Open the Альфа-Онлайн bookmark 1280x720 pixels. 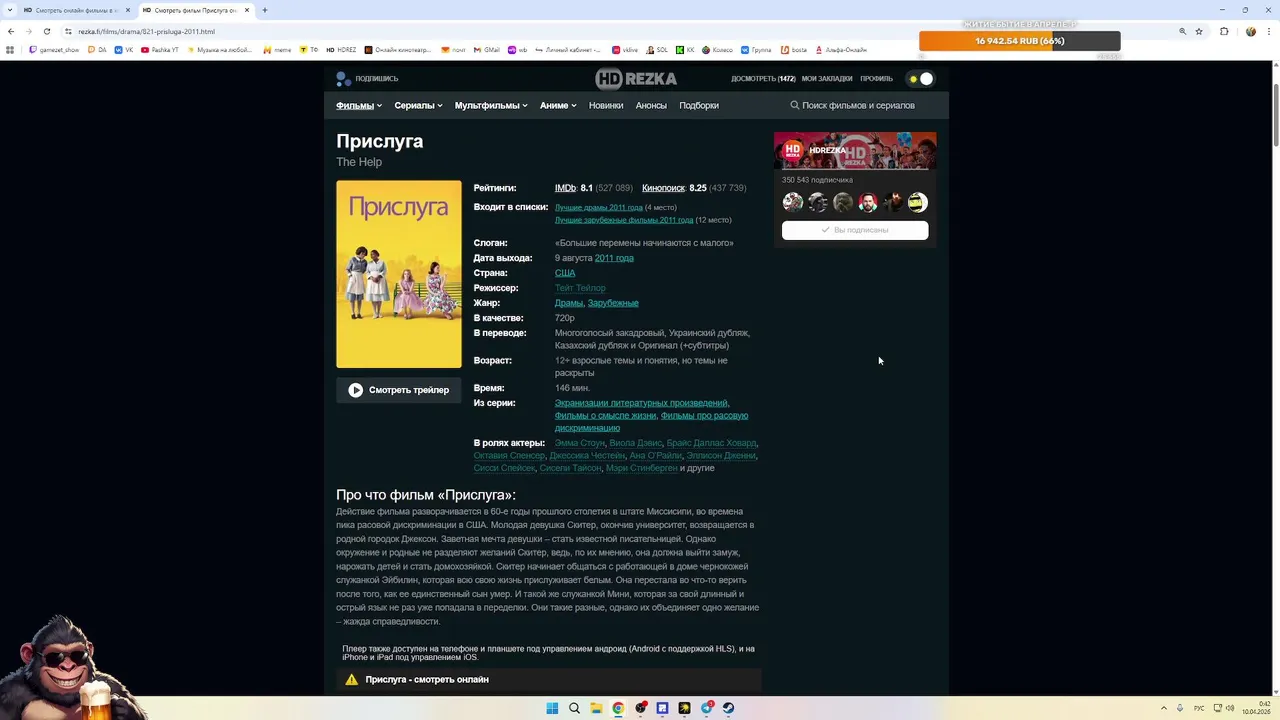pyautogui.click(x=842, y=50)
